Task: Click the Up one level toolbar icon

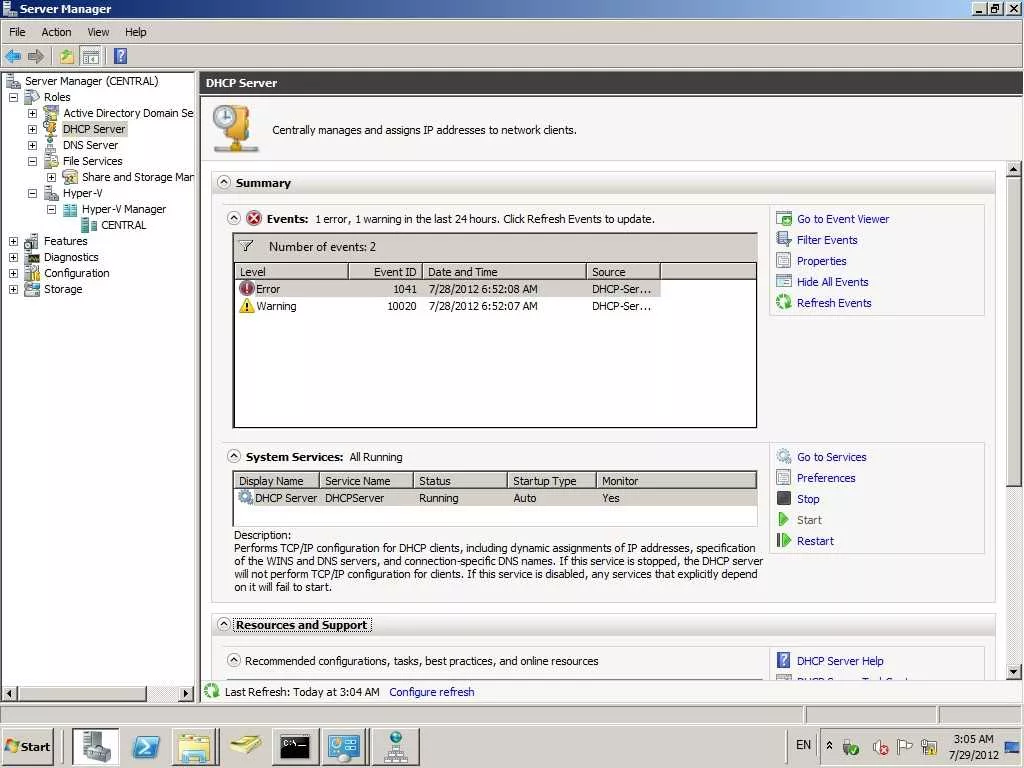Action: coord(67,56)
